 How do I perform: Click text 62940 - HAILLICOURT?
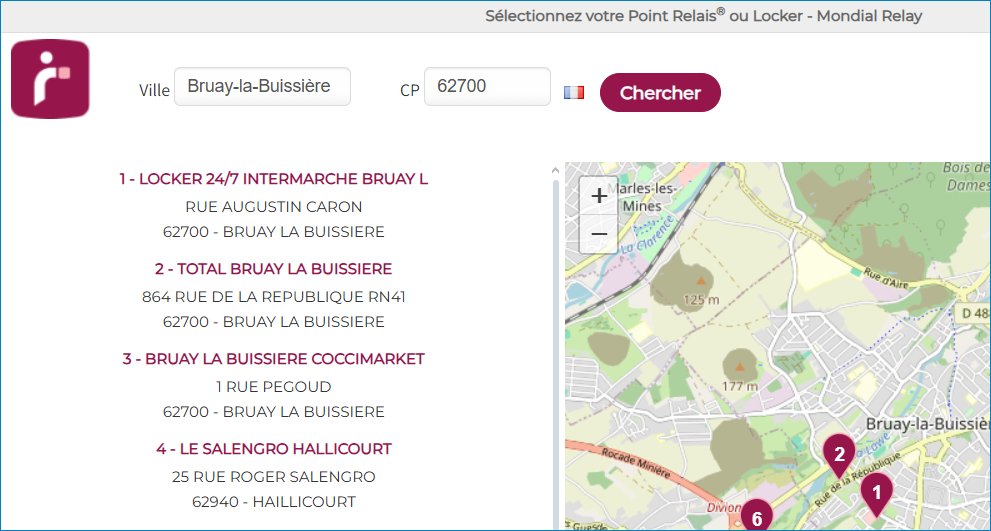click(274, 502)
